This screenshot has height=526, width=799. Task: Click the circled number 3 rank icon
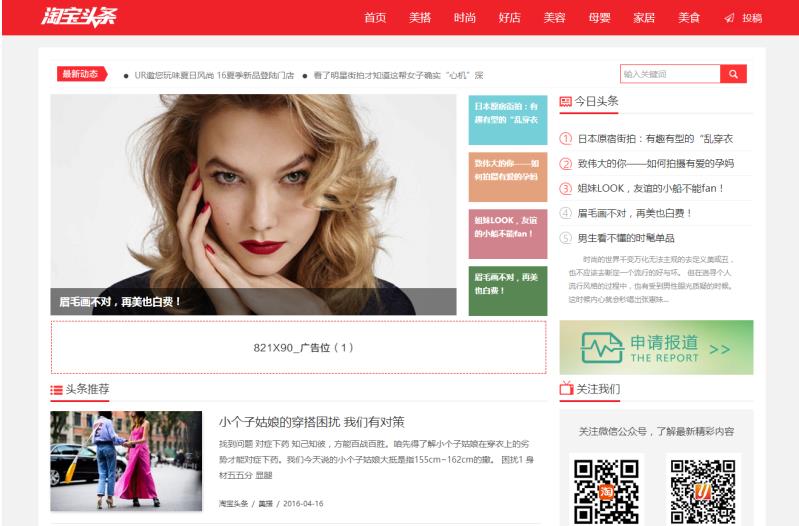click(x=566, y=189)
